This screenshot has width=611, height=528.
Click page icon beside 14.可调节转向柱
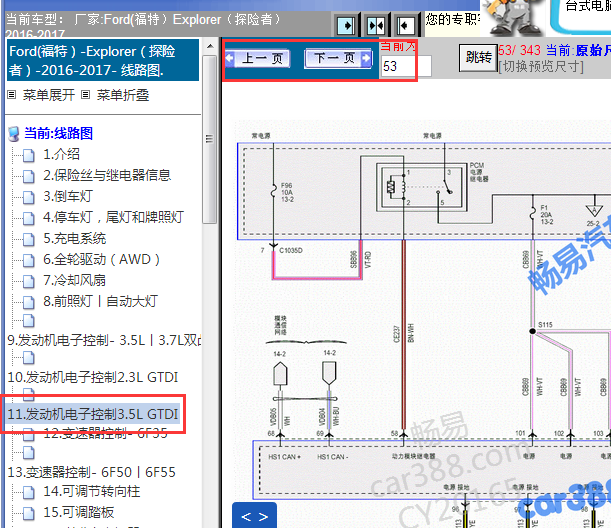[28, 493]
